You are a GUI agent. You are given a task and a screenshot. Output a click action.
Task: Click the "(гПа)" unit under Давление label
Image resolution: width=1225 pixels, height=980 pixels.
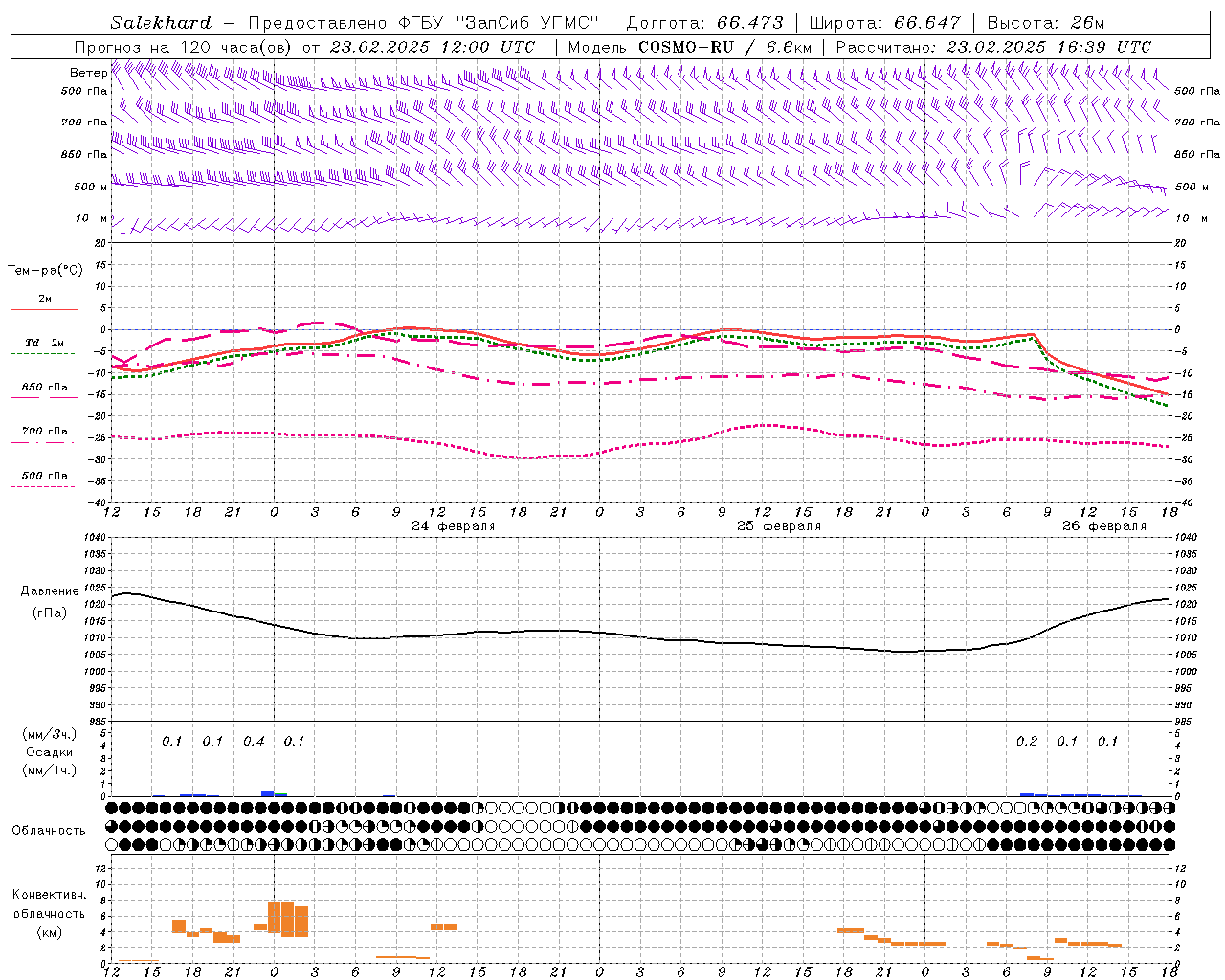(x=49, y=613)
